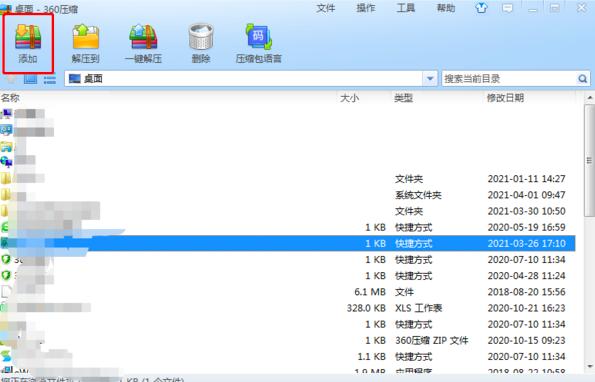This screenshot has height=382, width=595.
Task: Click the 328.0 KB size cell
Action: coord(366,308)
